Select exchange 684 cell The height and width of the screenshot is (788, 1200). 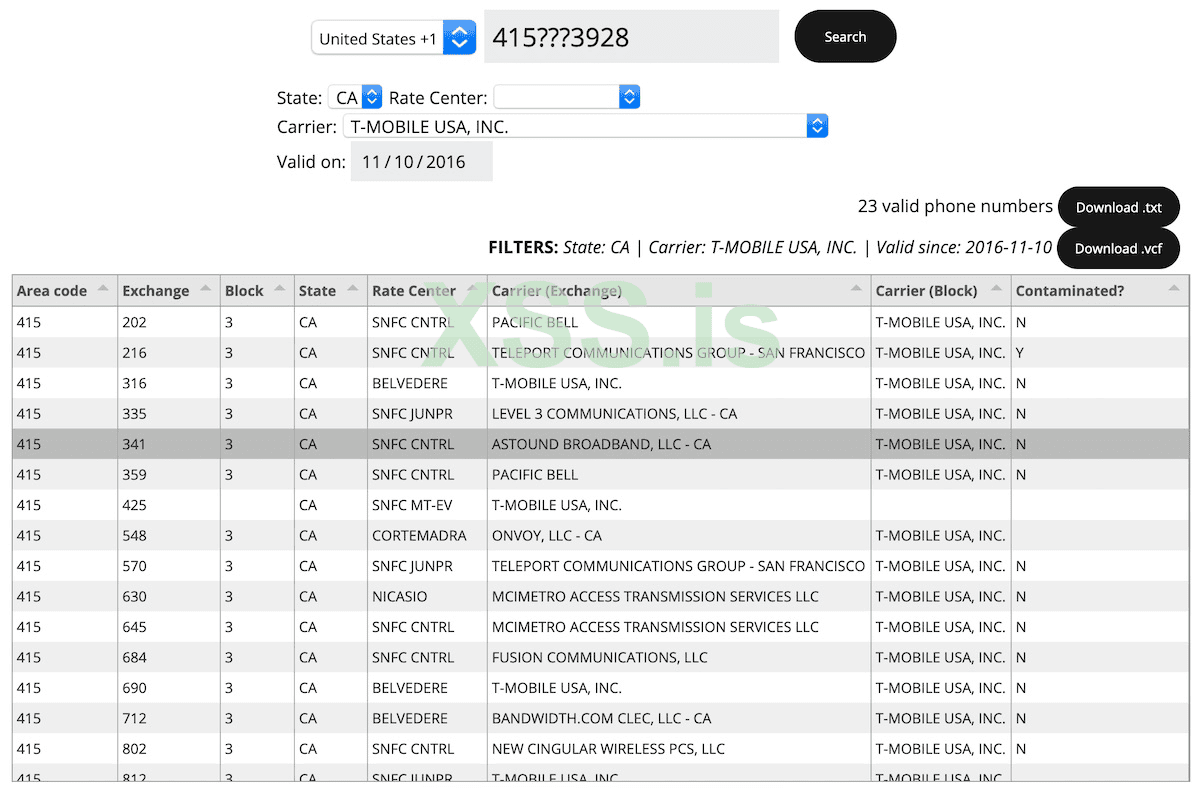(169, 658)
